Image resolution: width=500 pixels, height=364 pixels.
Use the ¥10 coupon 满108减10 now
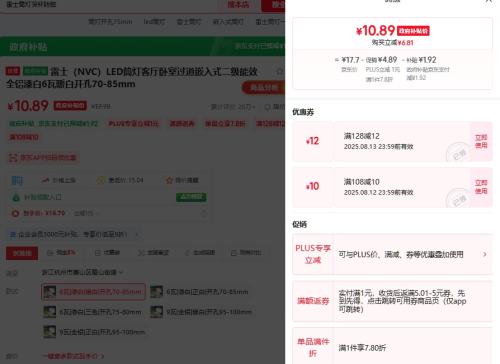tap(481, 187)
